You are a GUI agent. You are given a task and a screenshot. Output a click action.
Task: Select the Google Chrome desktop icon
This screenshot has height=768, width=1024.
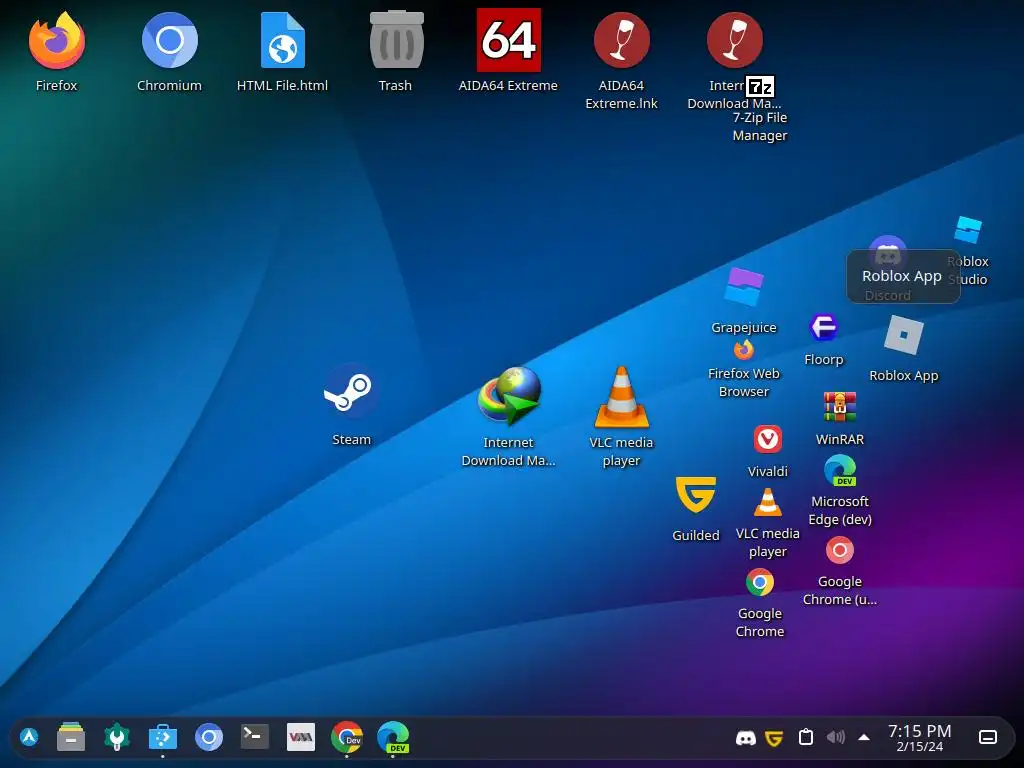click(760, 583)
